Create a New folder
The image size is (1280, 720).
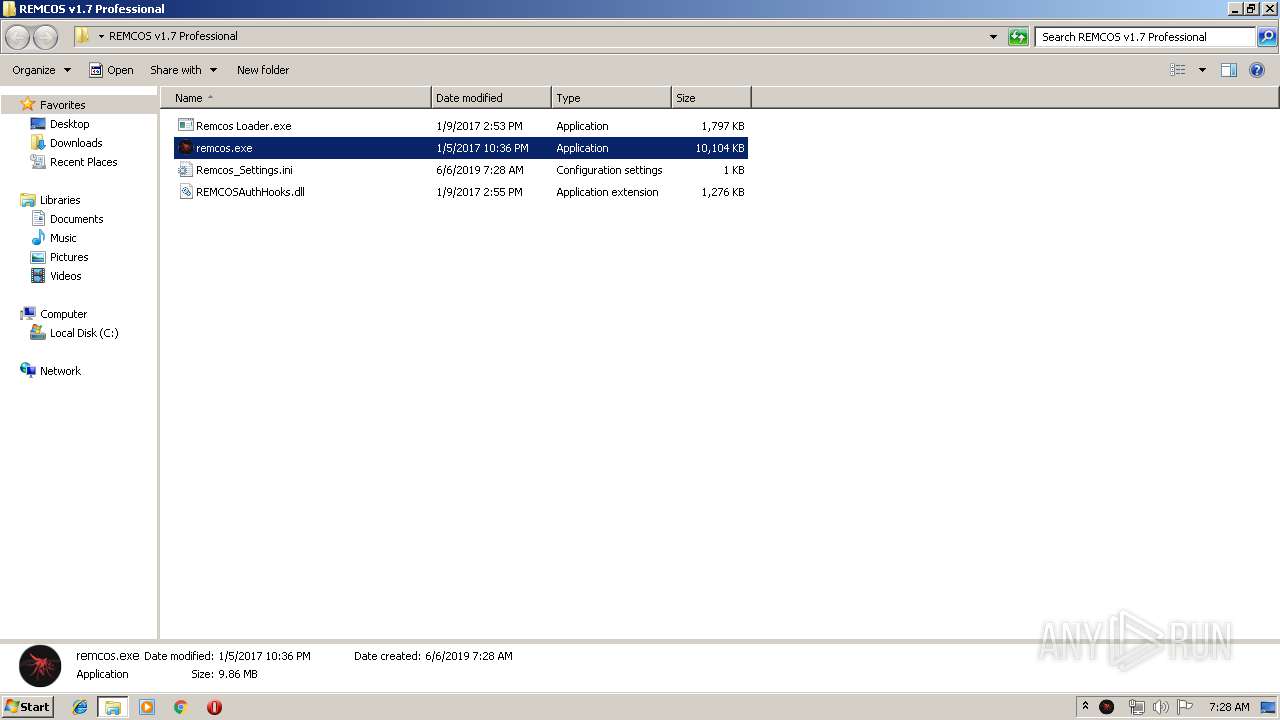(263, 70)
